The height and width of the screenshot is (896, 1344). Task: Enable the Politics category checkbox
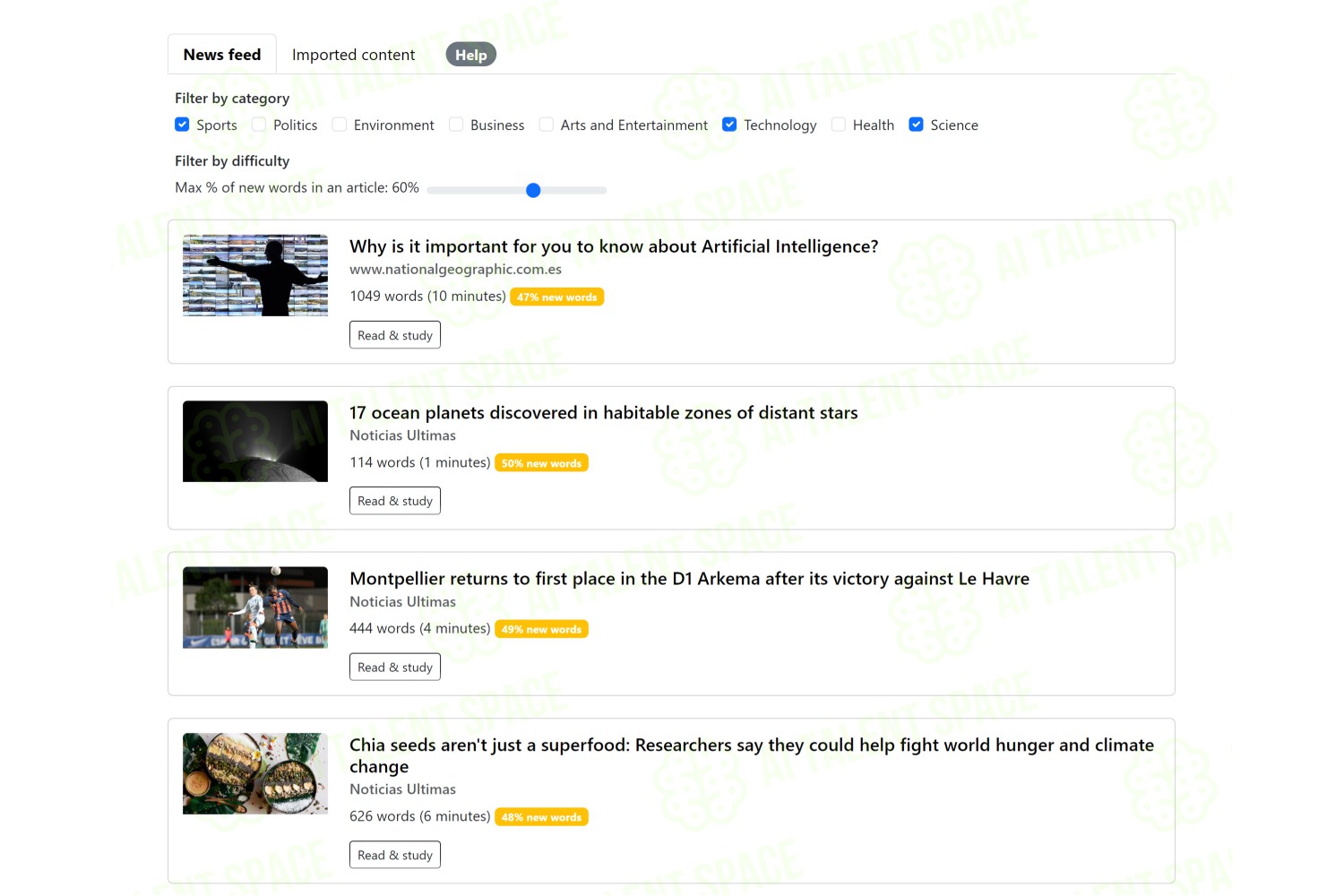pos(259,125)
